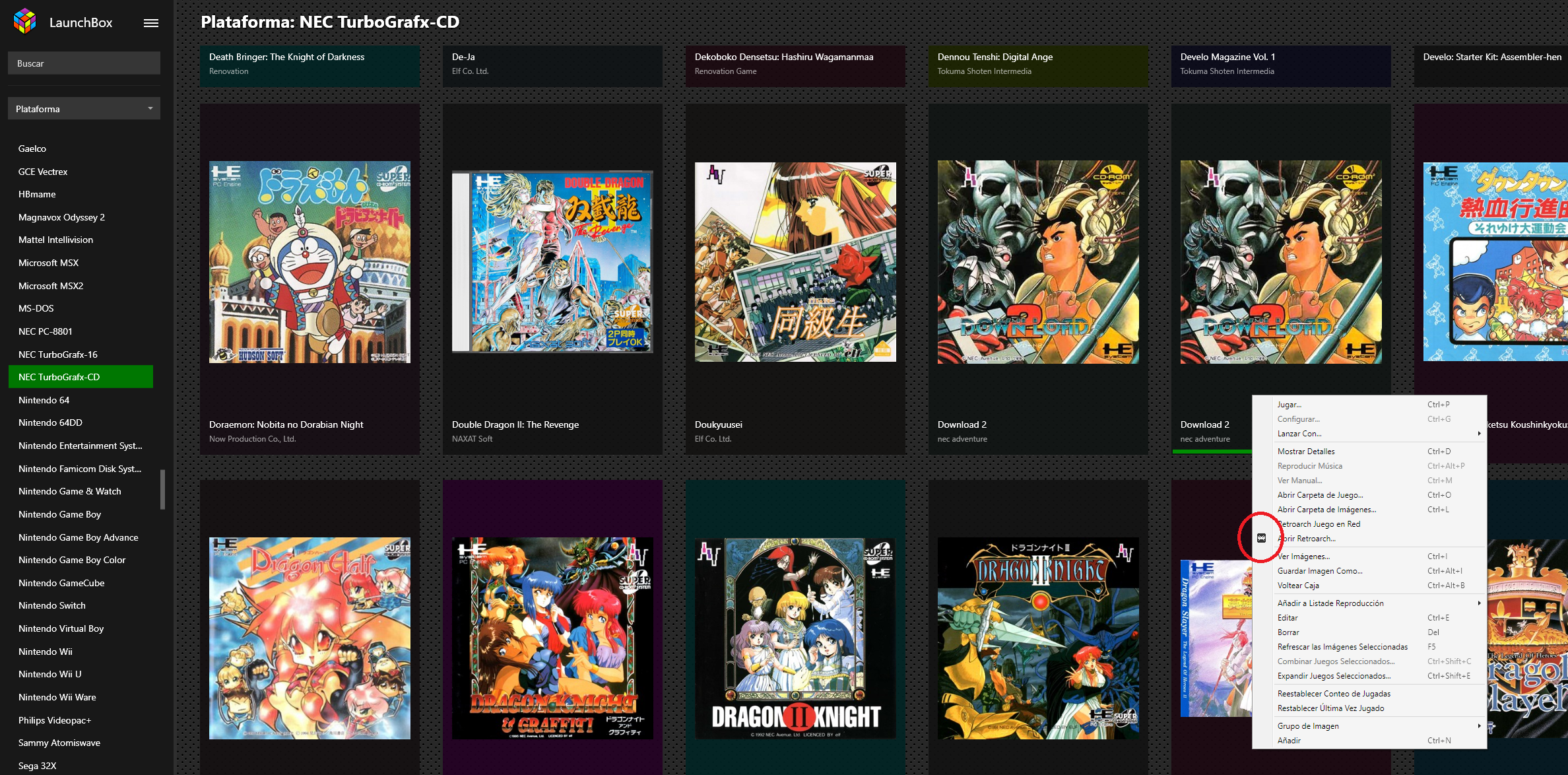Click the Buscar search field
Screen dimensions: 1568x775
(x=84, y=63)
